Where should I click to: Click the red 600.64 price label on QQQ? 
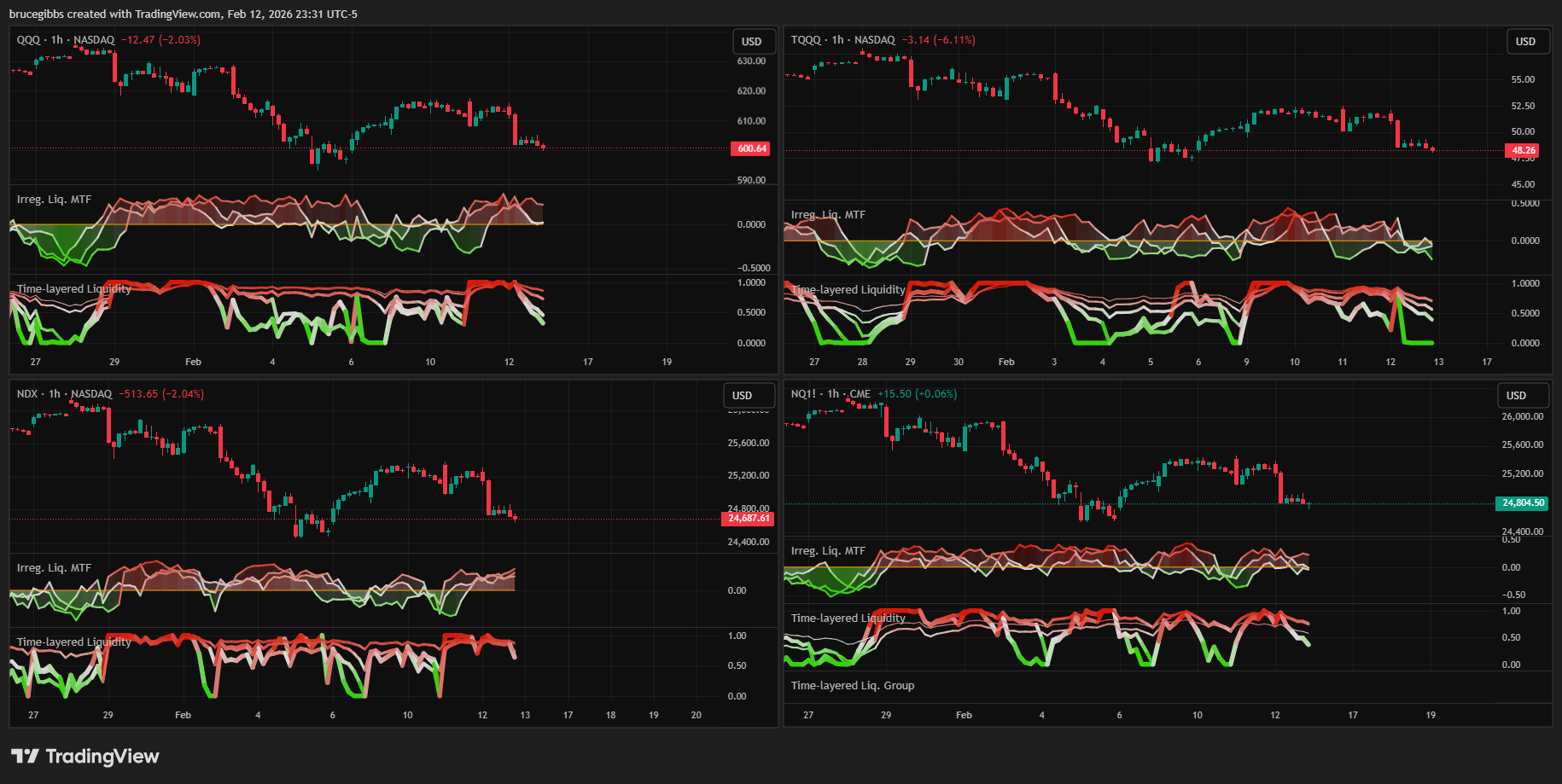coord(751,149)
